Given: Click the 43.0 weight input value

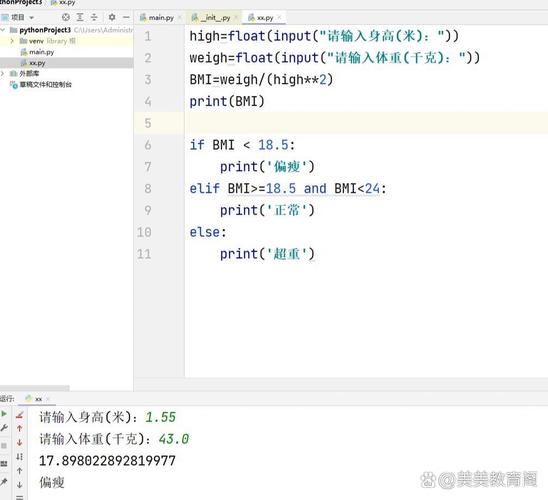Looking at the screenshot, I should click(174, 439).
